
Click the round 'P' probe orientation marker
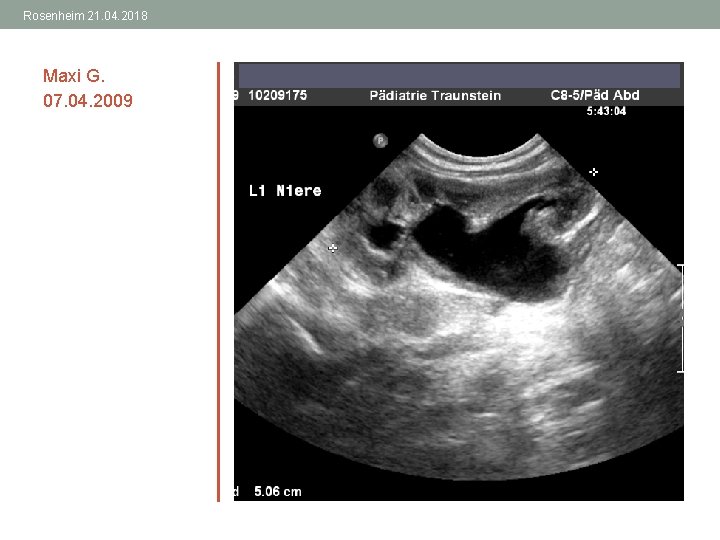[x=380, y=140]
